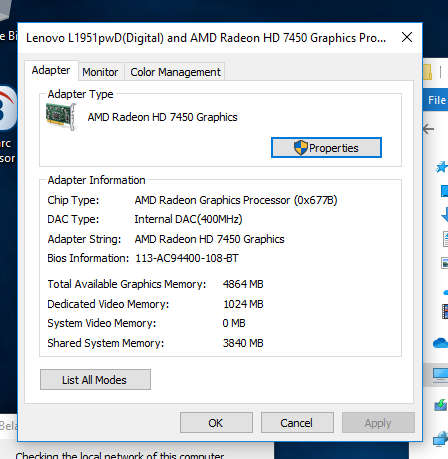Open Documents icon in File Explorer sidebar
Screen dimensions: 448x459
445,239
